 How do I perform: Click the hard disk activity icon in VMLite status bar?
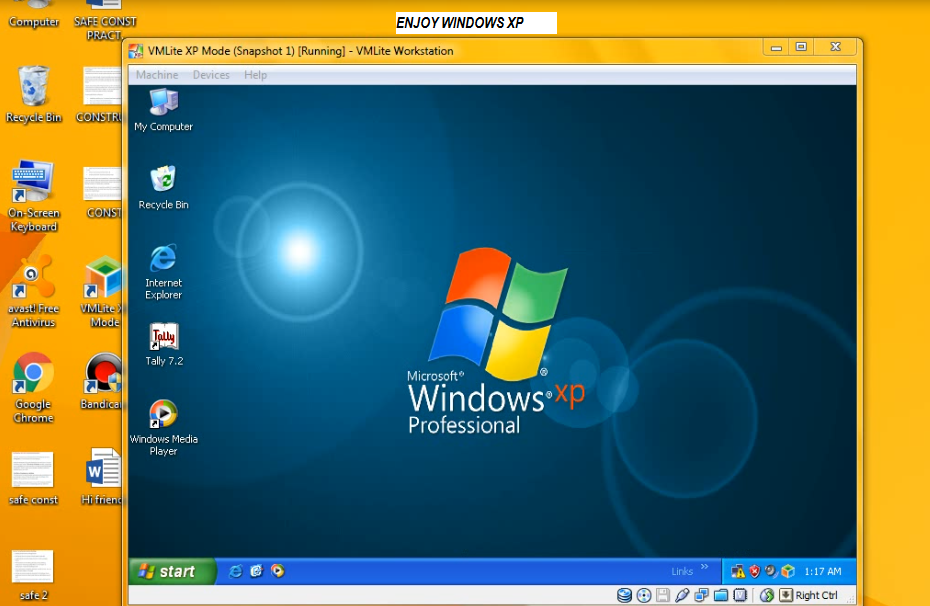point(625,595)
